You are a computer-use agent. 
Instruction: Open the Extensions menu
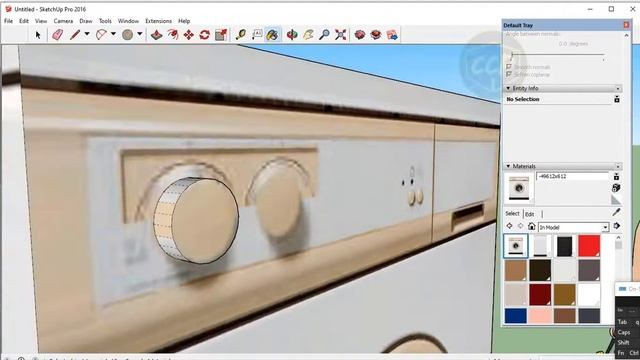pos(158,21)
